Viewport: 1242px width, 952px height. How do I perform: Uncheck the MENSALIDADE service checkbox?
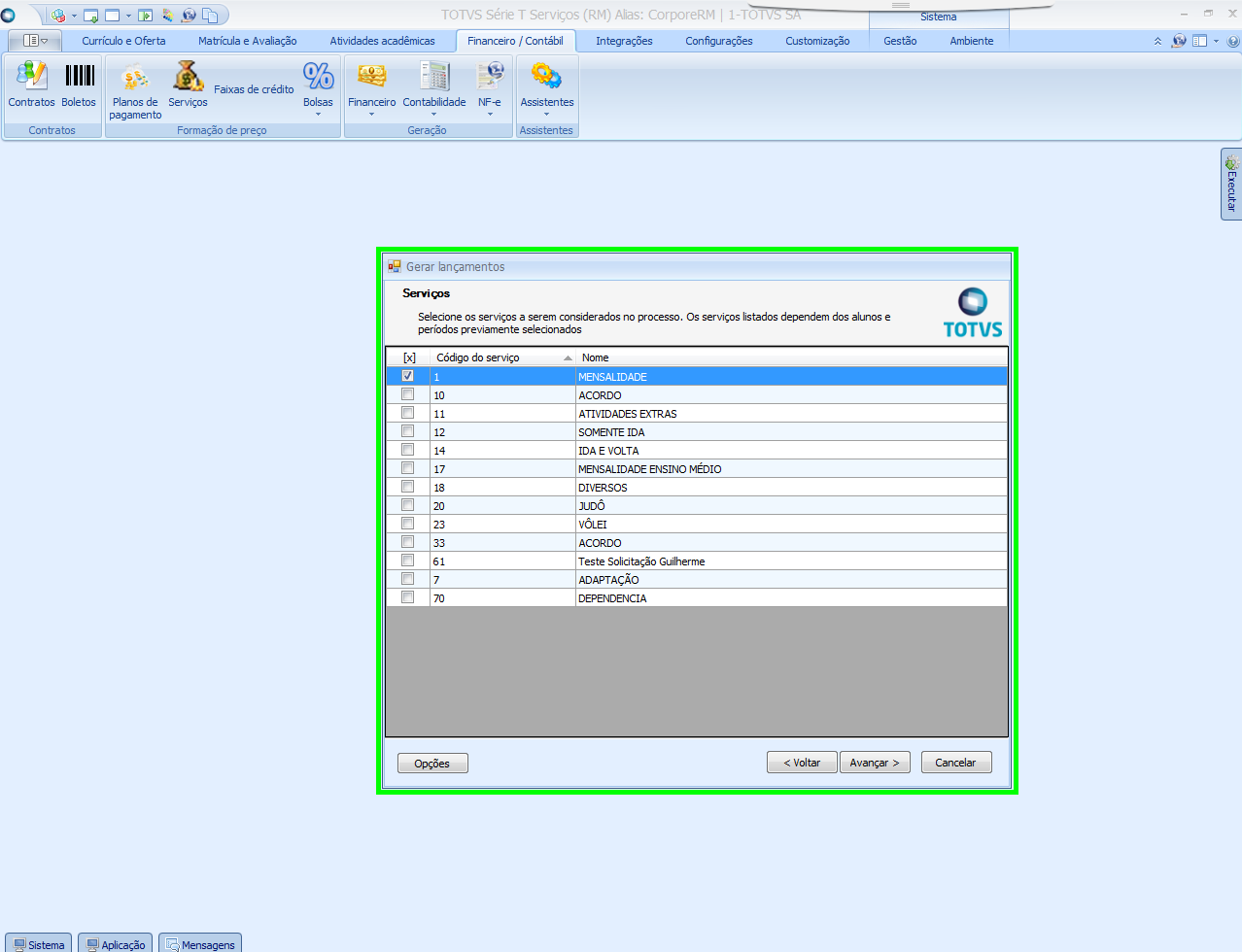point(408,376)
